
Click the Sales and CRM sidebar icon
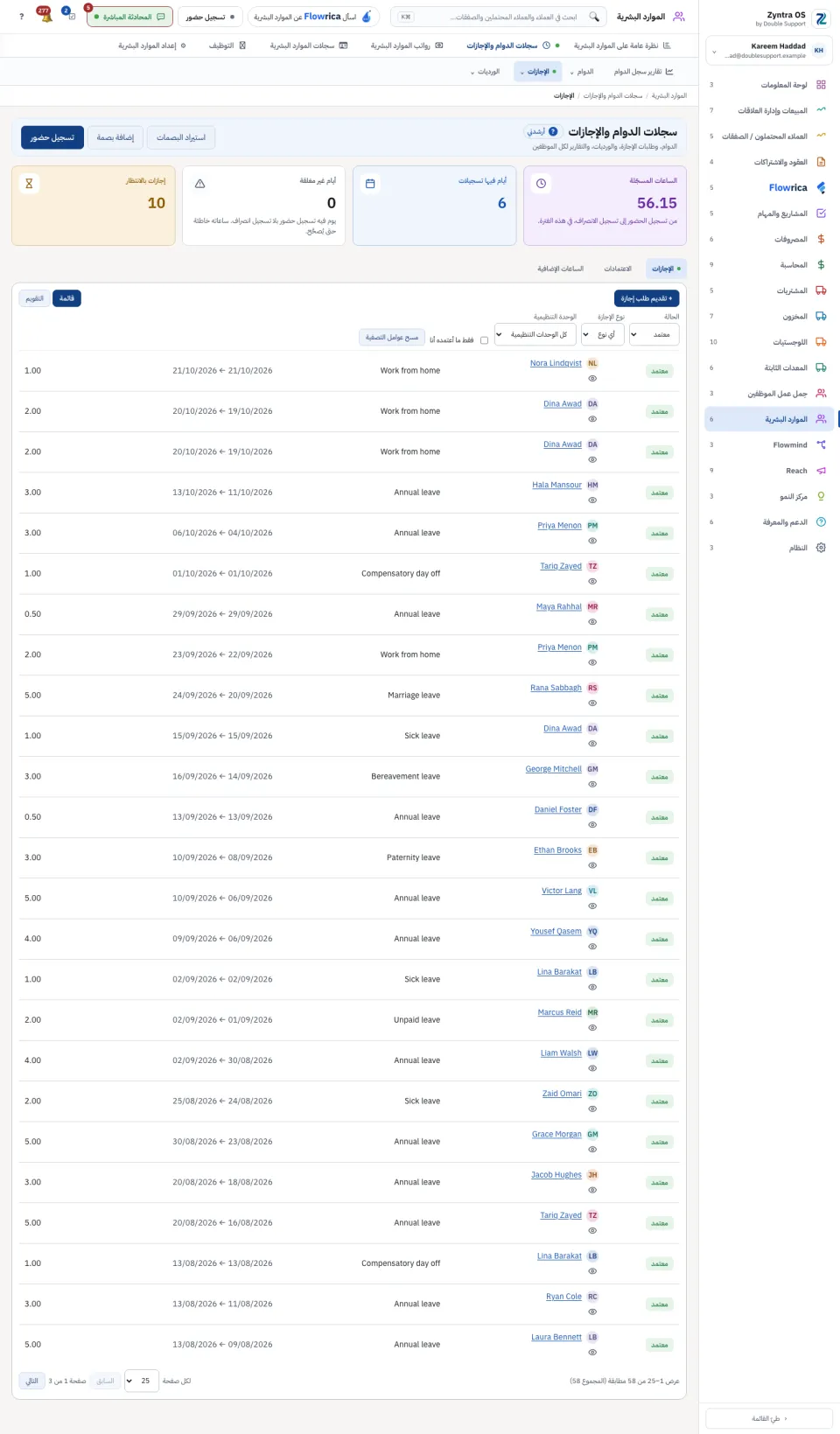(821, 110)
